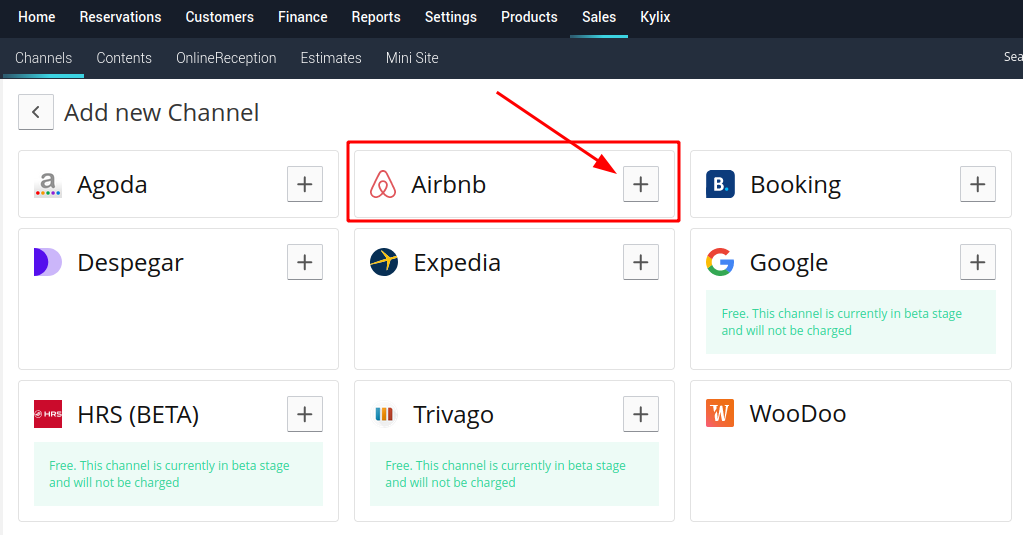1023x535 pixels.
Task: Open the Settings menu
Action: (x=451, y=17)
